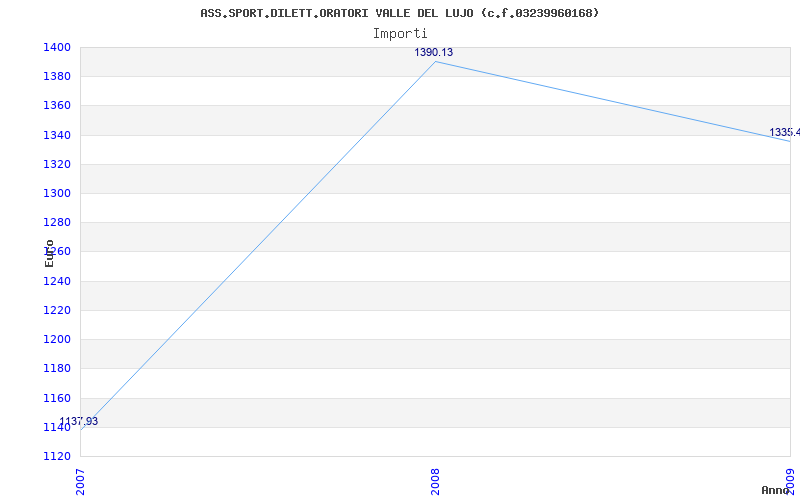Click the 1380 y-axis tick label
This screenshot has width=800, height=500.
pyautogui.click(x=56, y=77)
